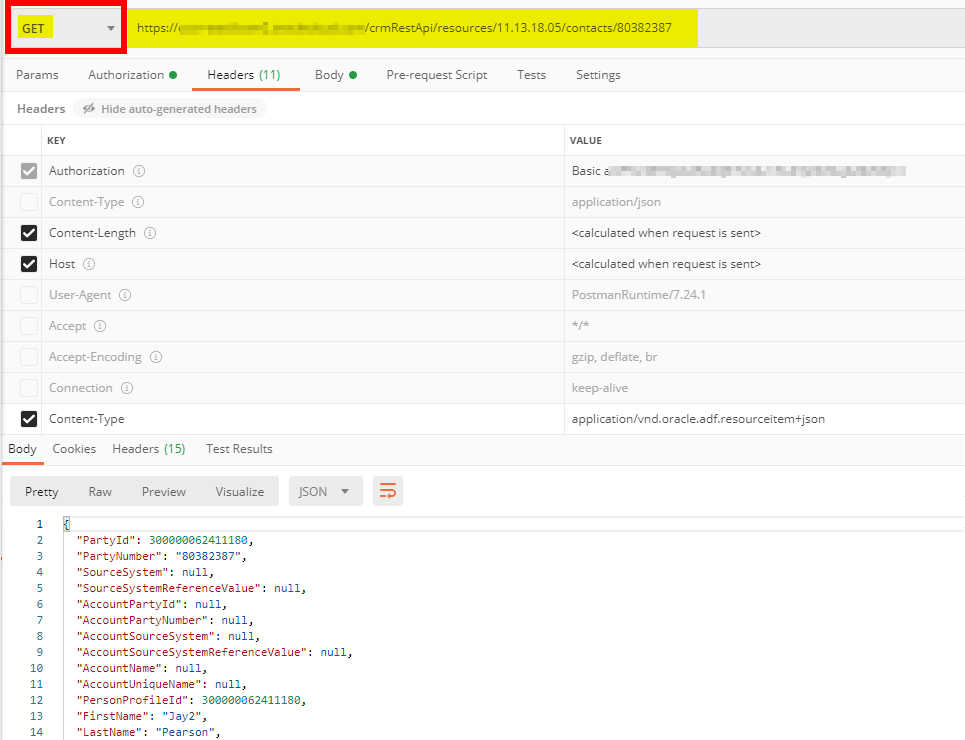Open the JSON format dropdown
The height and width of the screenshot is (740, 965).
[325, 491]
